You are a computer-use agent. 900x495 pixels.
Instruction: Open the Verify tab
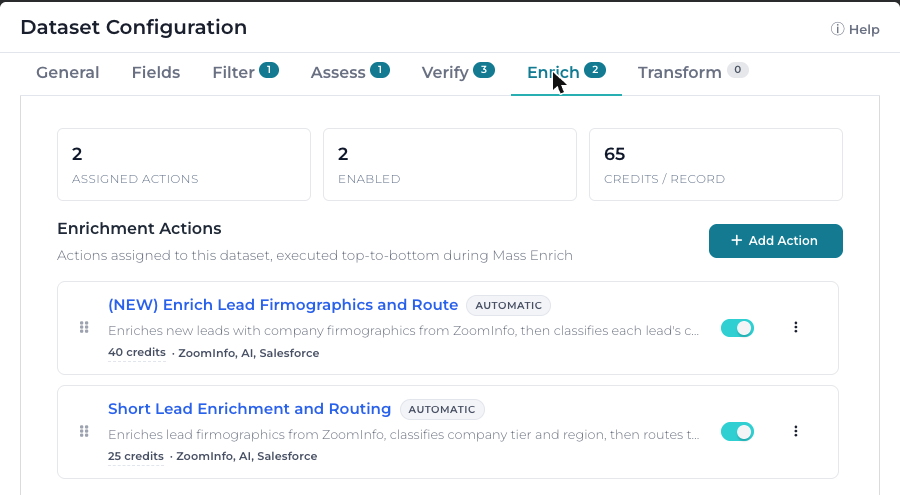tap(458, 72)
